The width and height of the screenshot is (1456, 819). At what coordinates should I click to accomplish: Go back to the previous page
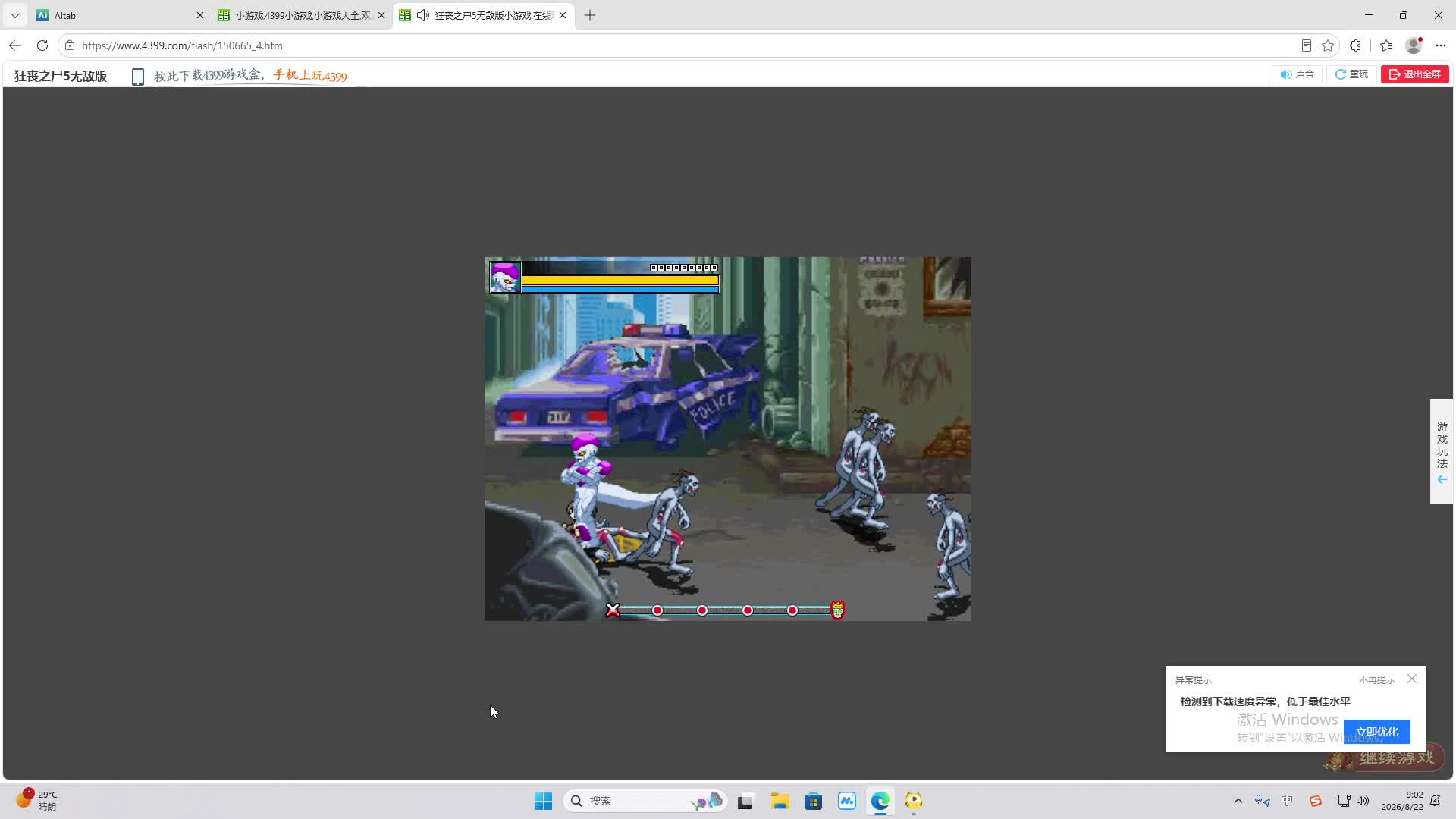pyautogui.click(x=15, y=45)
